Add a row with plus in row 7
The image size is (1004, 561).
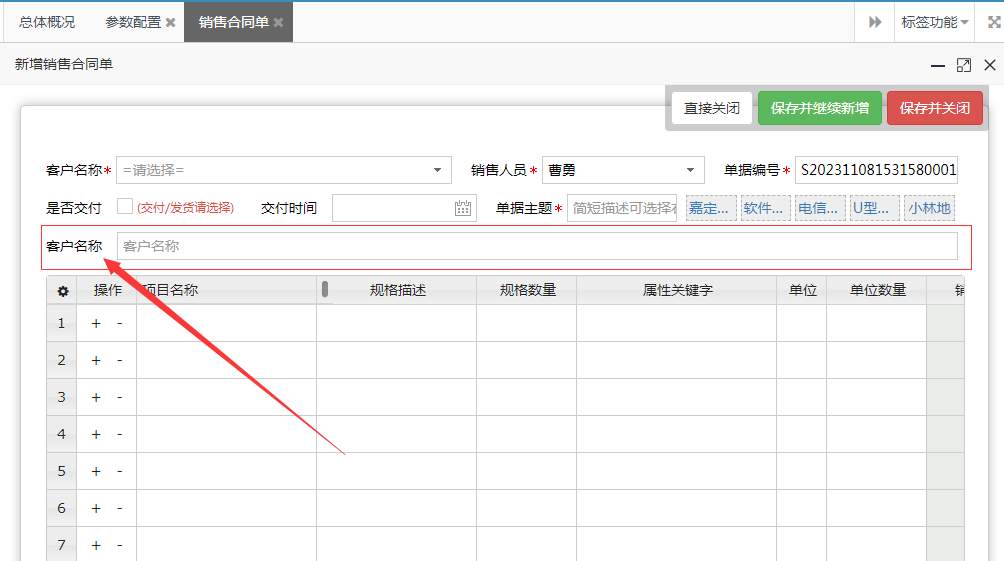[96, 546]
